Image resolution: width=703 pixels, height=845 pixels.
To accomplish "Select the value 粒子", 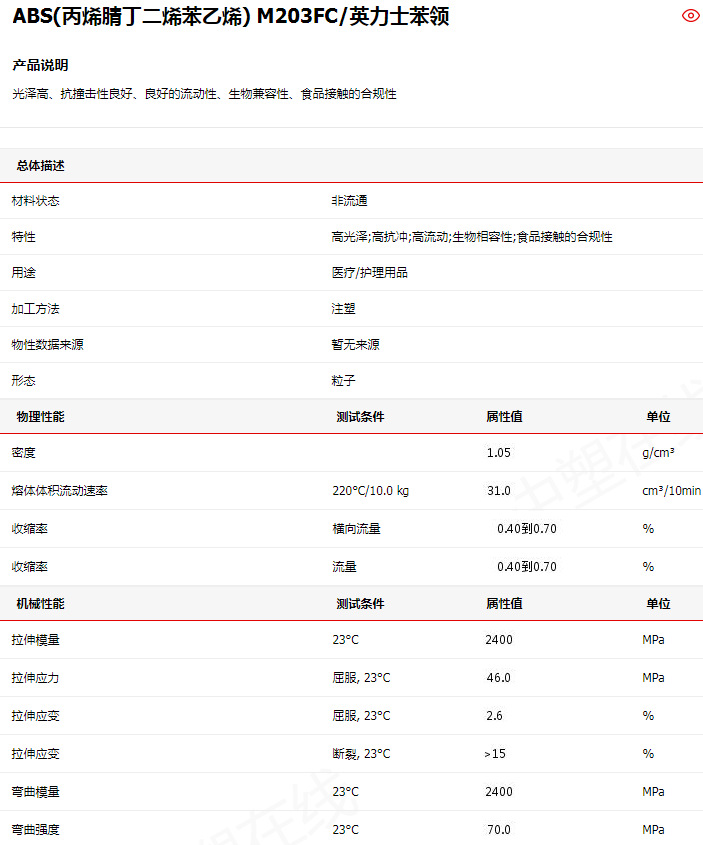I will (344, 381).
